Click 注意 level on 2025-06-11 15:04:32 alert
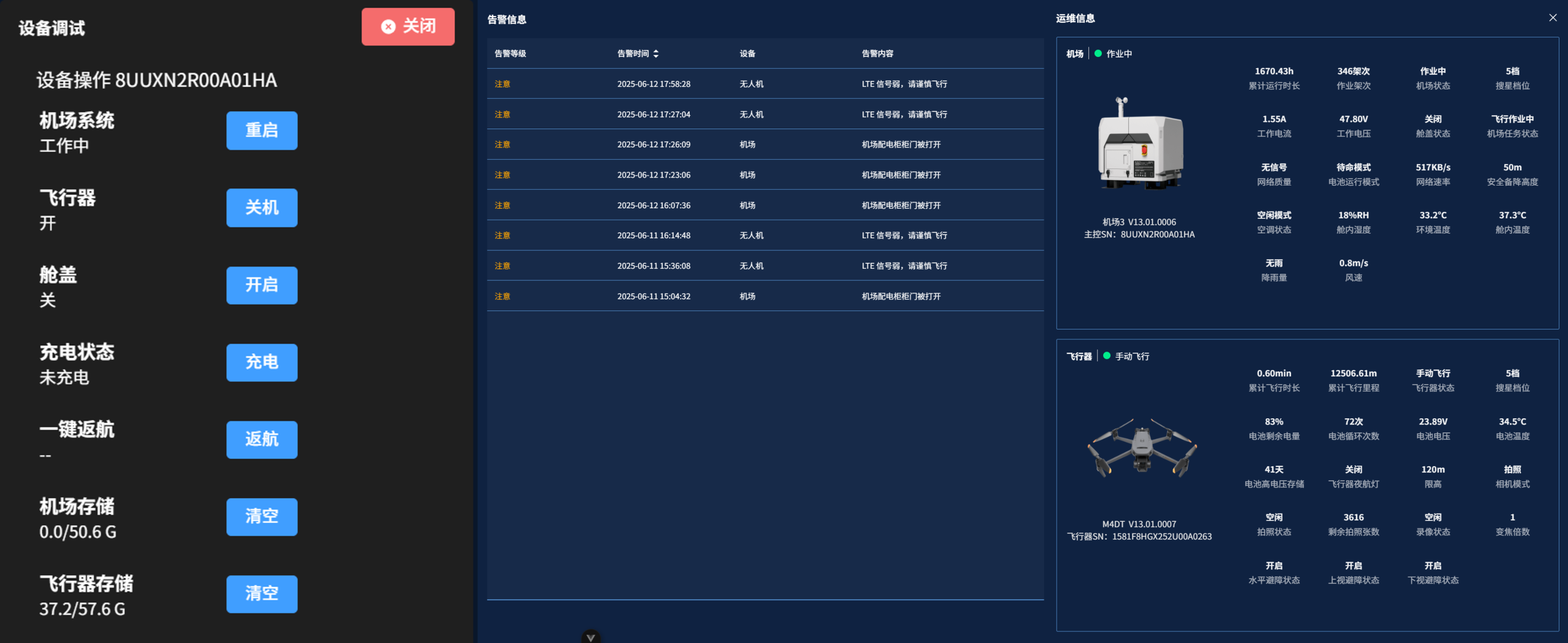Image resolution: width=1568 pixels, height=643 pixels. click(502, 296)
